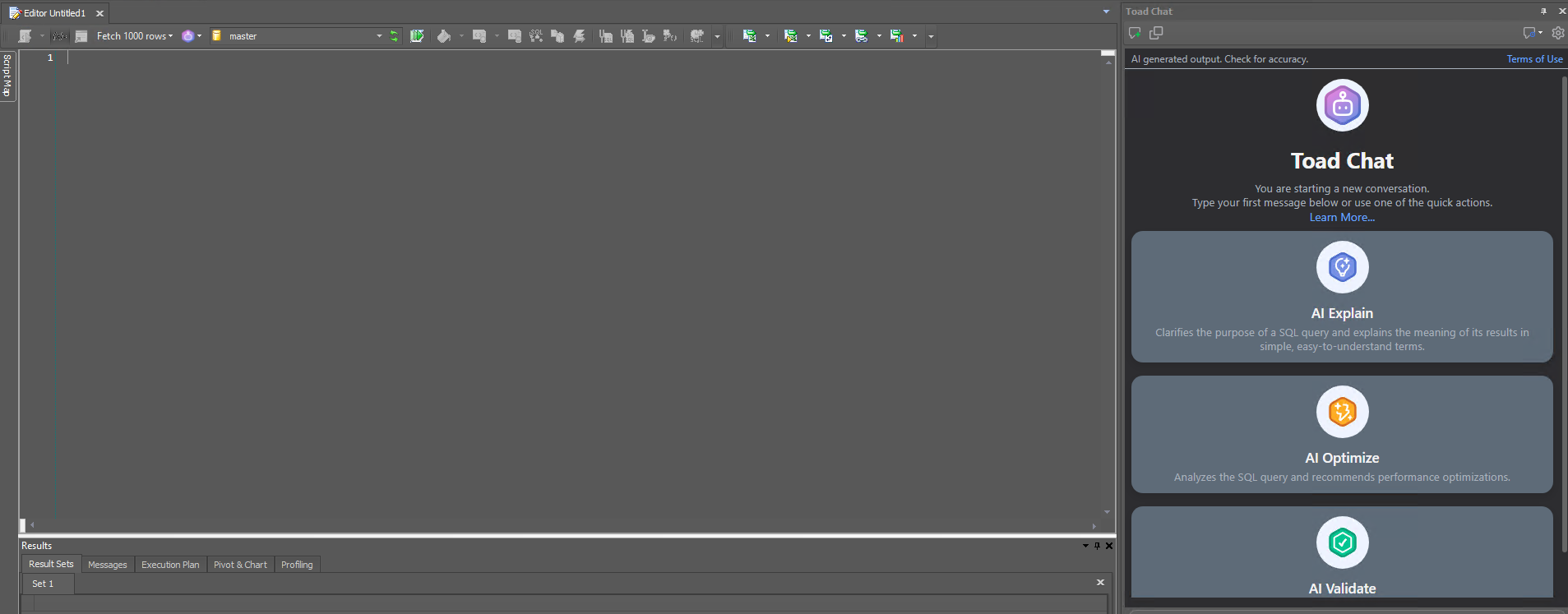The width and height of the screenshot is (1568, 614).
Task: Click the toolbar icon right of the SQL waveform icon
Action: (x=81, y=36)
